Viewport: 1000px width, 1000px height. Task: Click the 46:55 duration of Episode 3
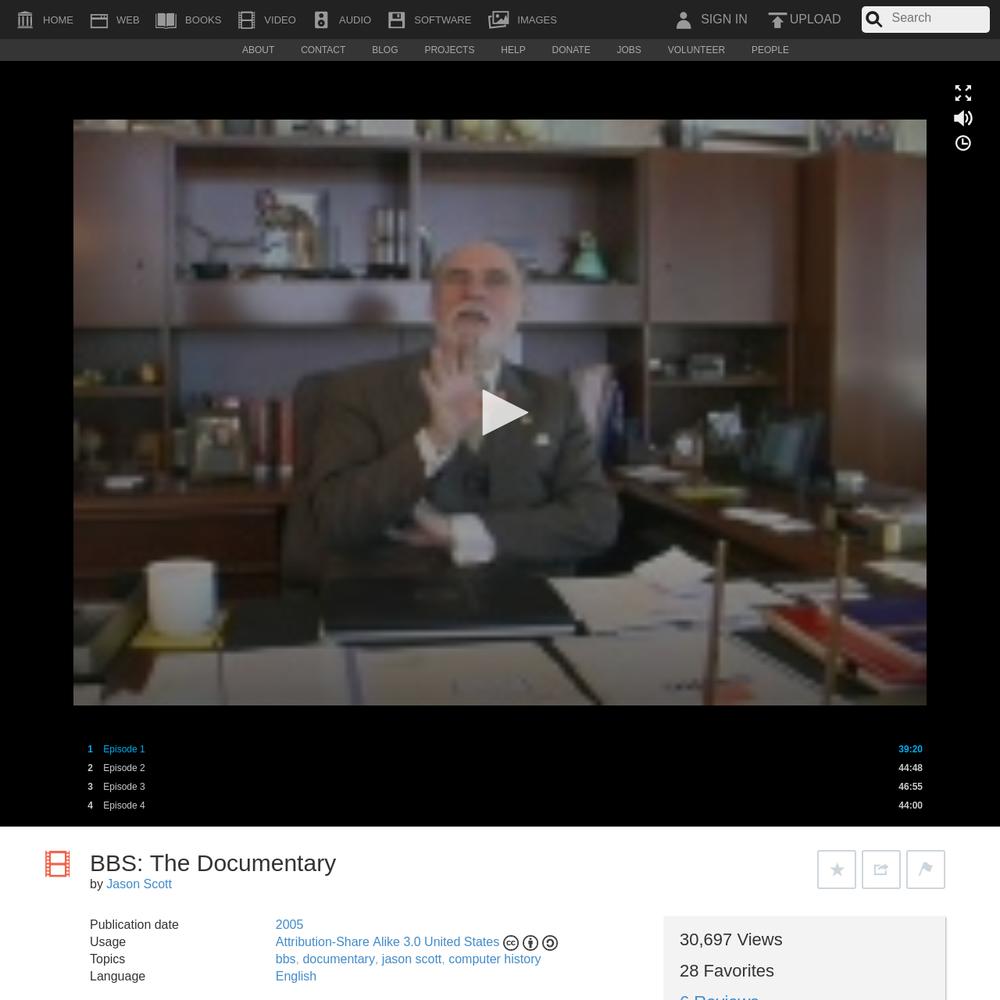[910, 786]
